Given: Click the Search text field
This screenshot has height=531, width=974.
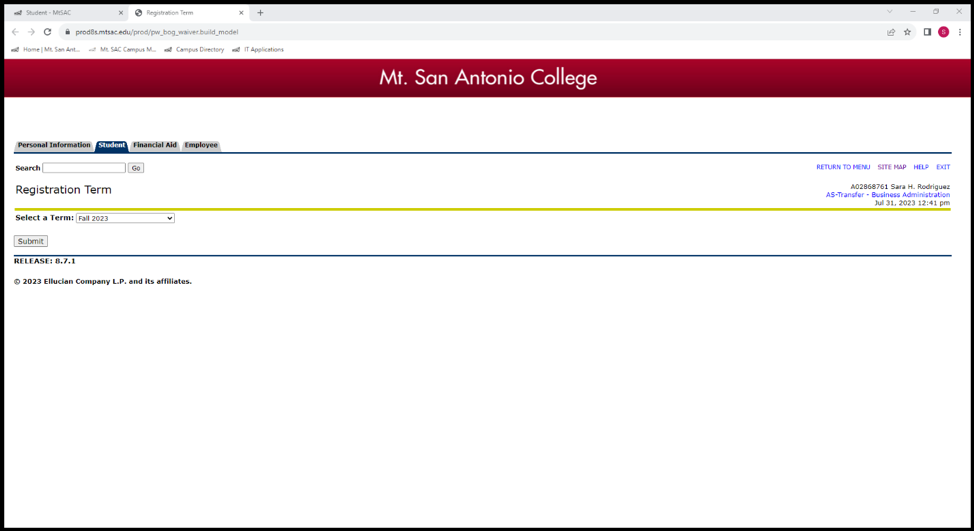Looking at the screenshot, I should click(x=84, y=168).
